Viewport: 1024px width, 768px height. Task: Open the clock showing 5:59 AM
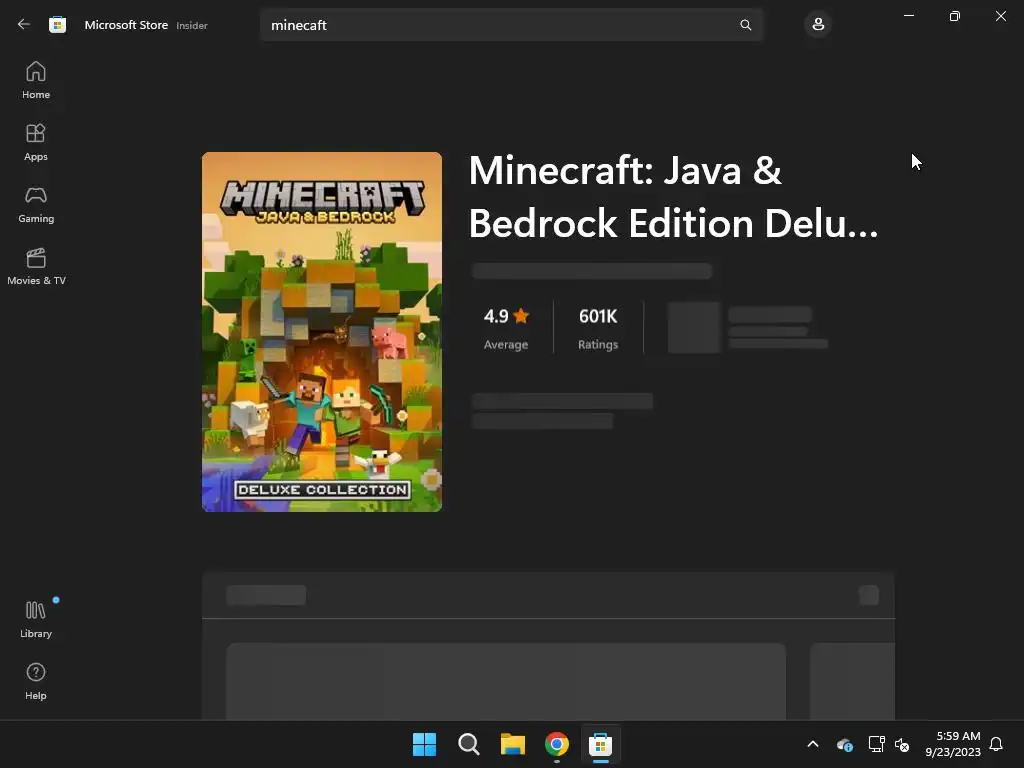(x=953, y=744)
